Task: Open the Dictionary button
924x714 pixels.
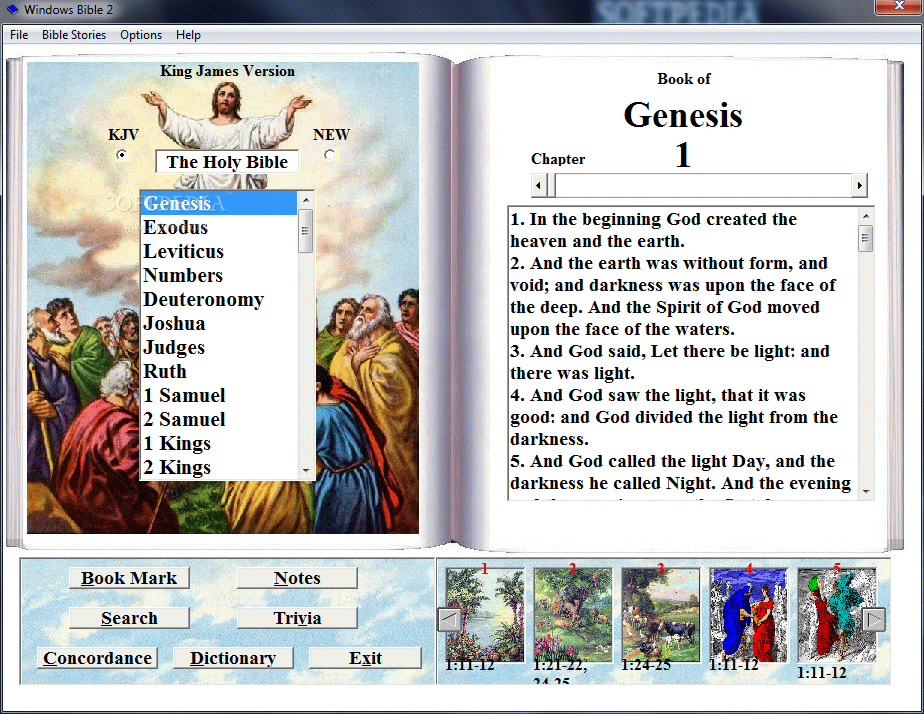Action: pyautogui.click(x=233, y=658)
